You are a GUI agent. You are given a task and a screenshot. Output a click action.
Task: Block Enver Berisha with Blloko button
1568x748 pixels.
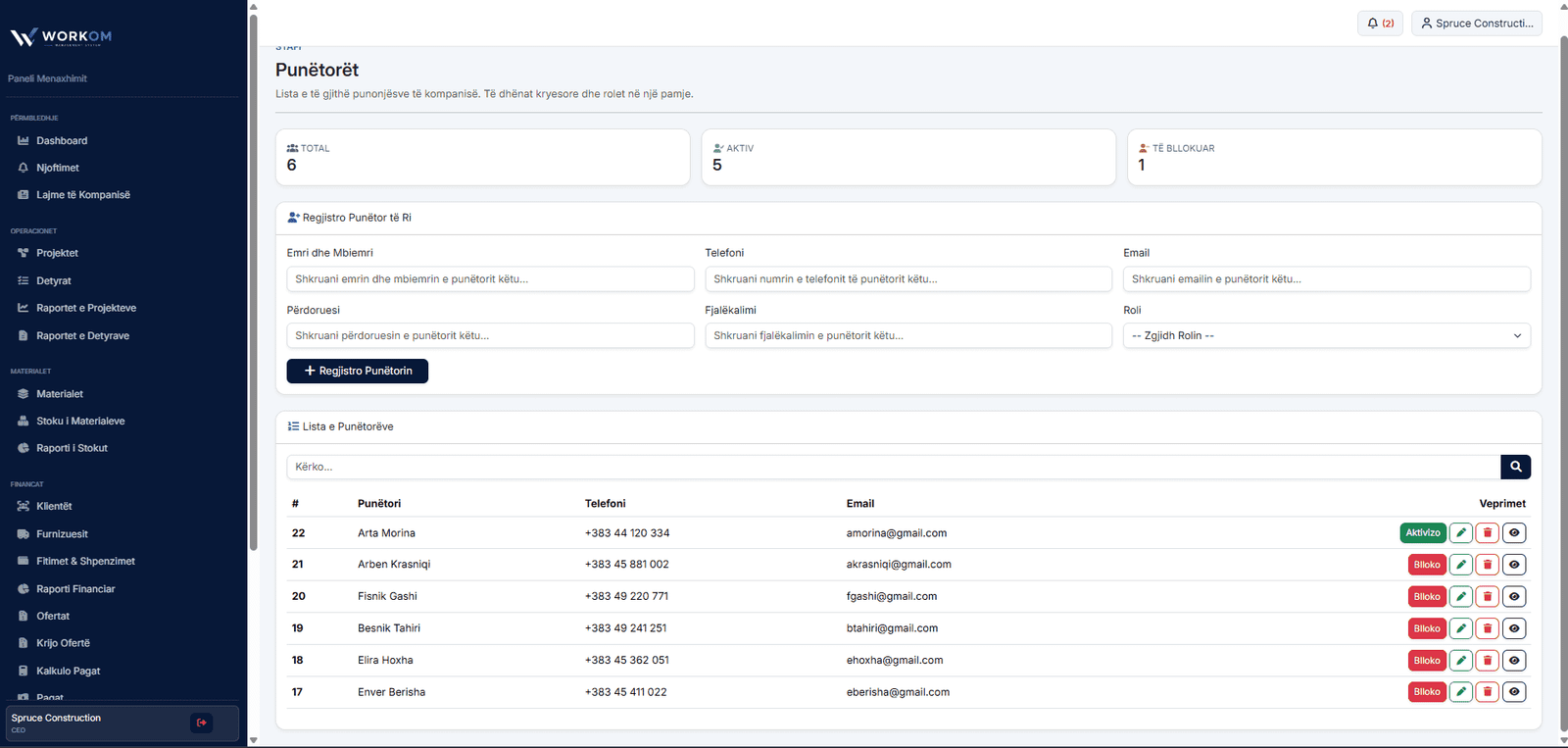click(1427, 692)
